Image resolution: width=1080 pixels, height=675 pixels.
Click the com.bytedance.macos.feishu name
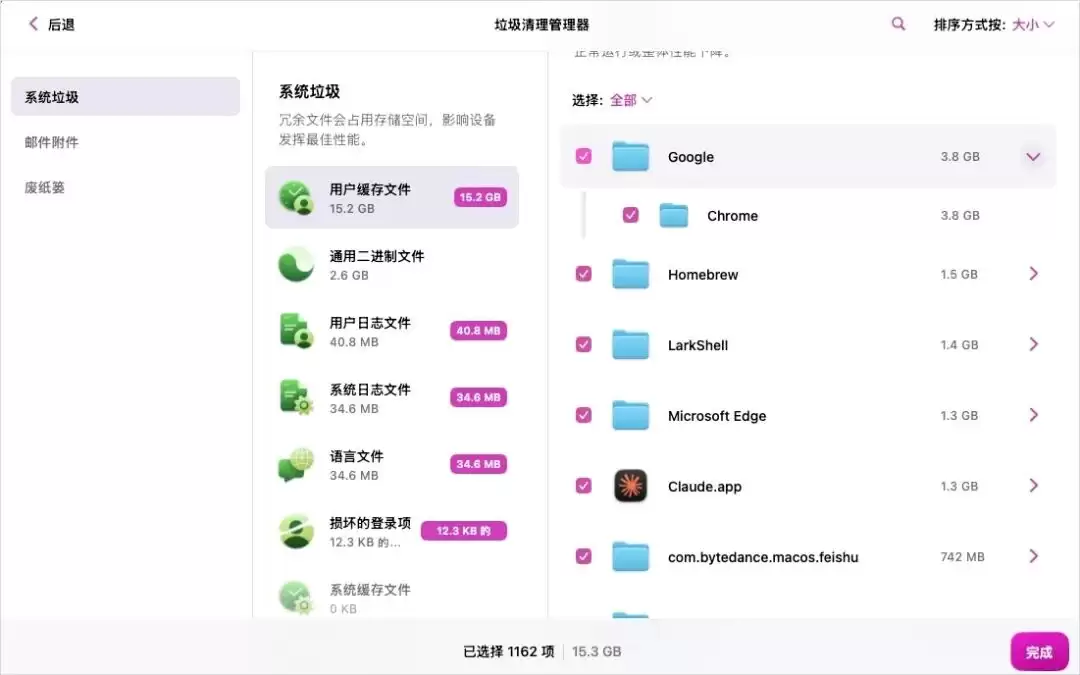(x=763, y=557)
